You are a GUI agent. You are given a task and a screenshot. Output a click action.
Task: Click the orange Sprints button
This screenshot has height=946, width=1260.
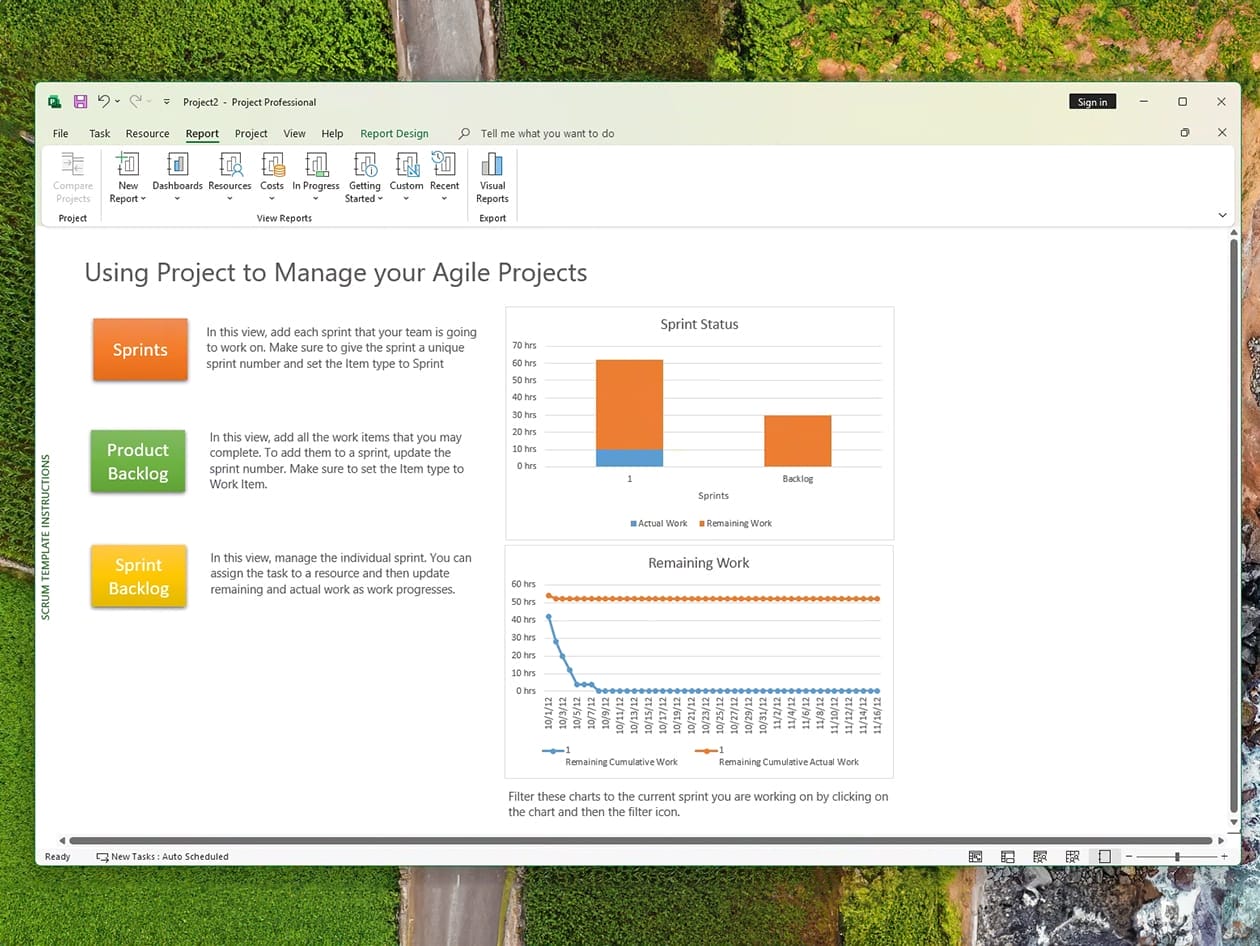click(x=140, y=350)
